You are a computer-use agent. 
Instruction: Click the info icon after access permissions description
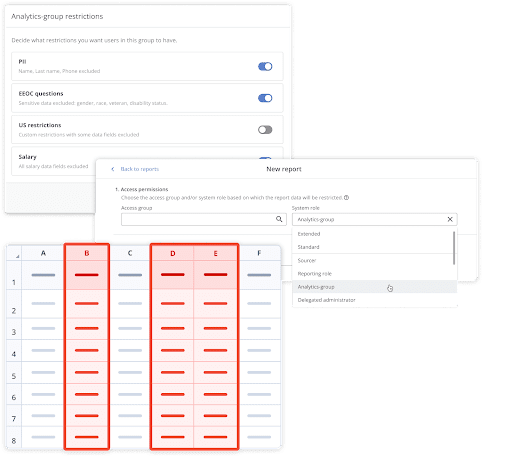click(347, 198)
